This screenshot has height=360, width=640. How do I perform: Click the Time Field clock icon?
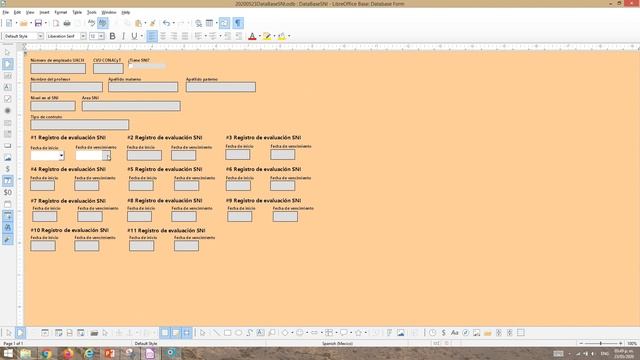[432, 333]
